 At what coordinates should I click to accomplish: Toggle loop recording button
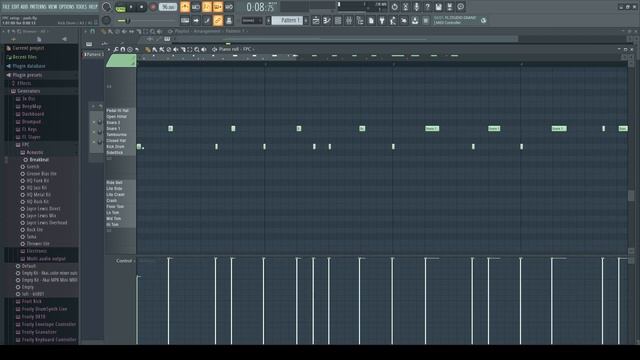(x=229, y=7)
